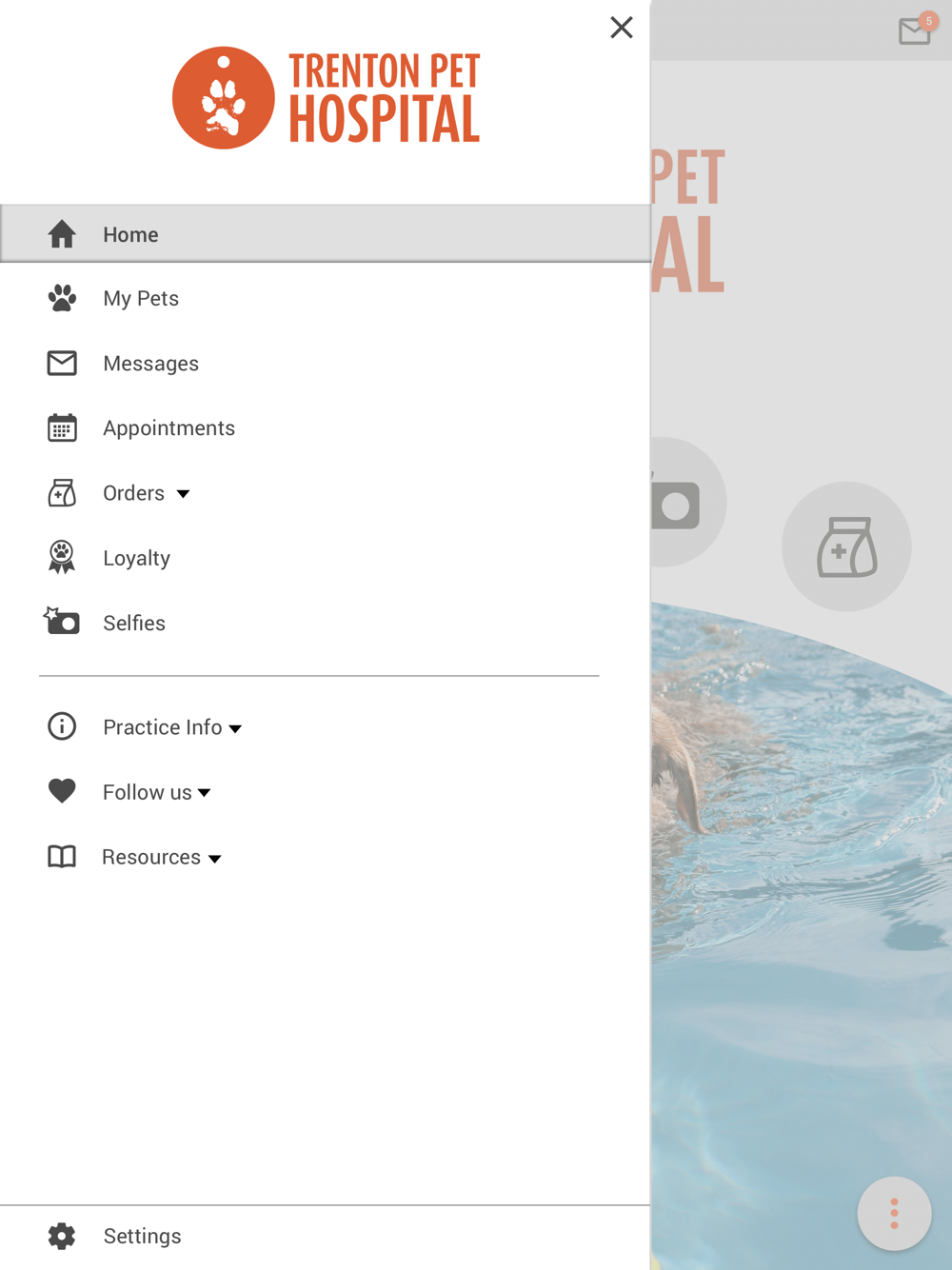Click the Resources open book icon
The image size is (952, 1270).
tap(62, 857)
